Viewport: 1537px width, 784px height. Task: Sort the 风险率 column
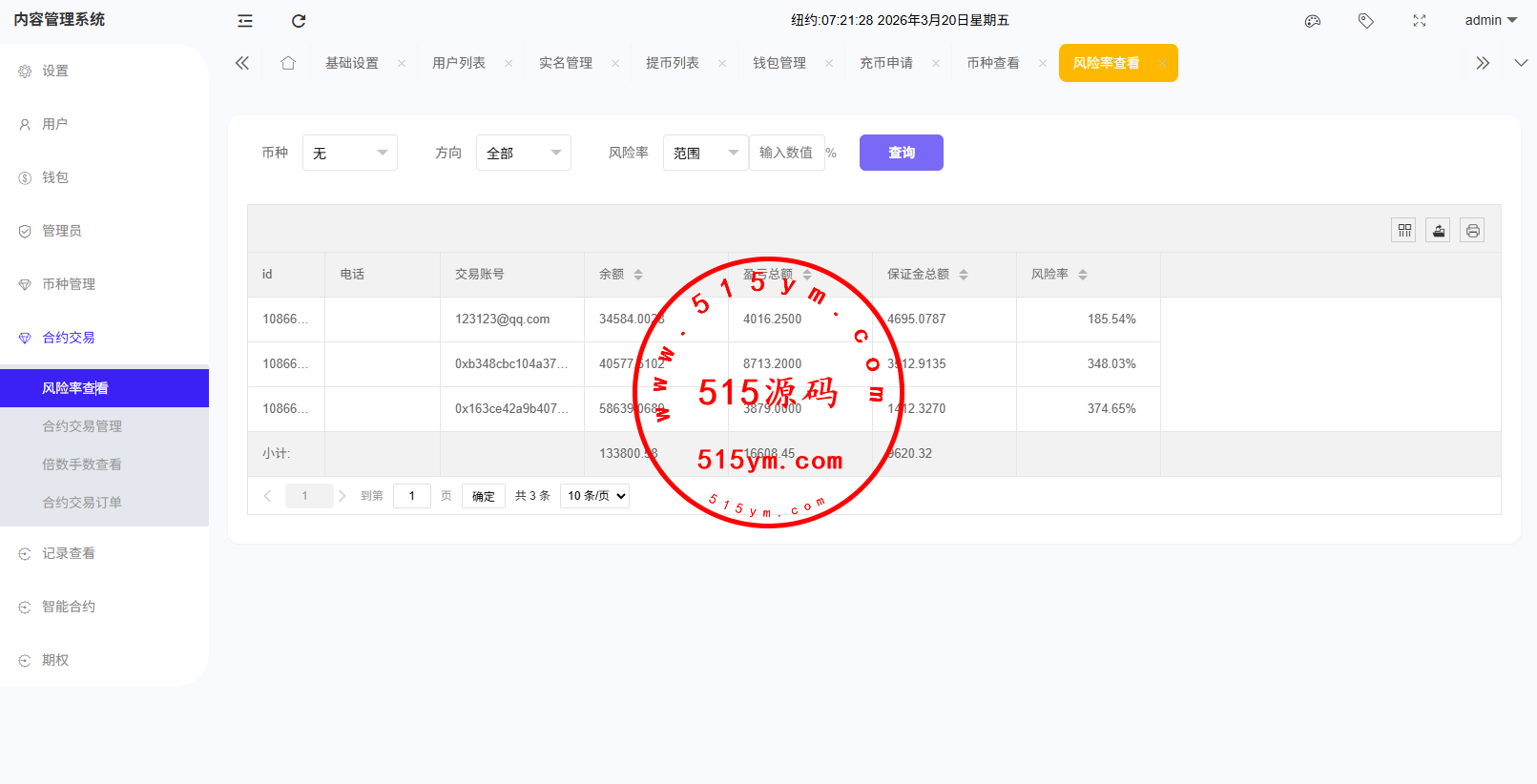(1083, 275)
